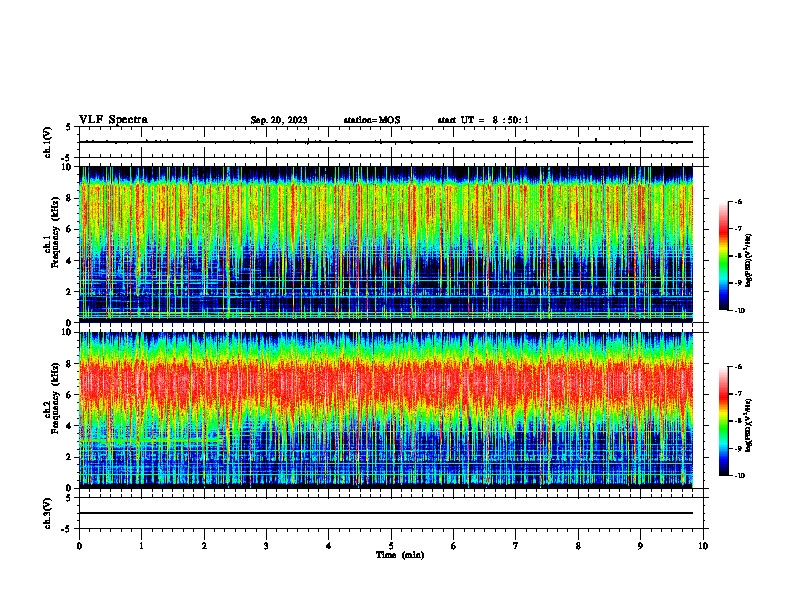792x612 pixels.
Task: Click time-axis tick label "10"
Action: (703, 546)
